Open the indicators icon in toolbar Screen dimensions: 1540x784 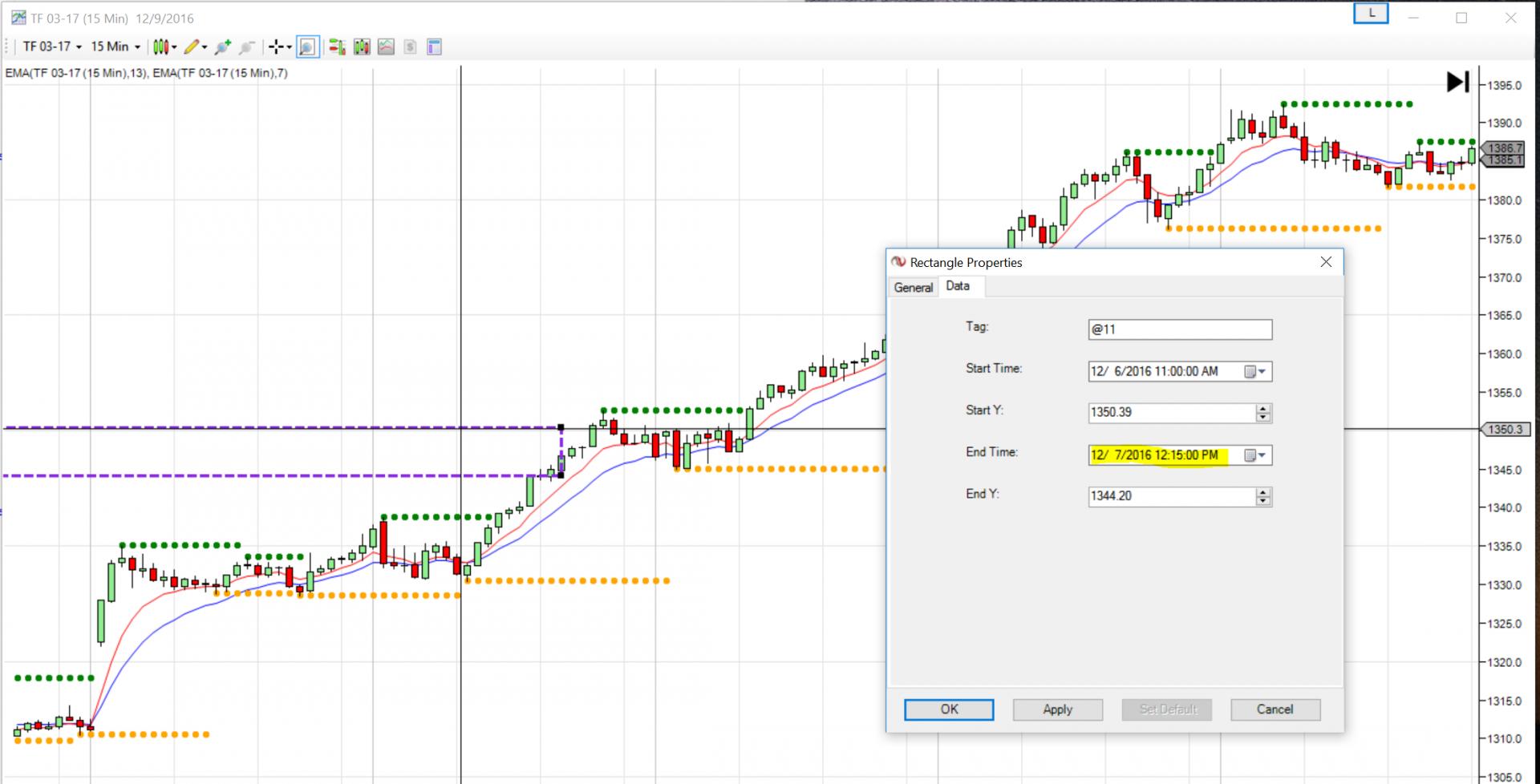337,47
